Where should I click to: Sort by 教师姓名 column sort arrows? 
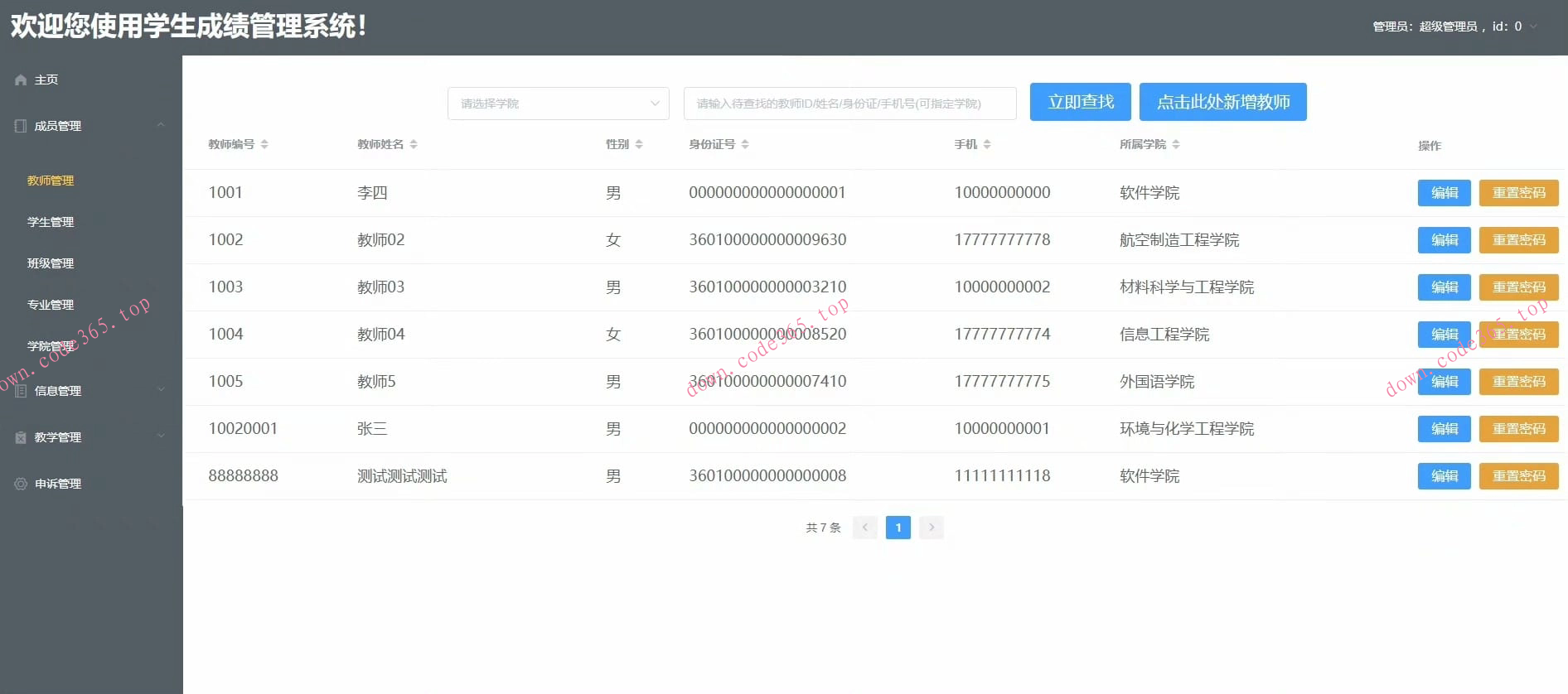(414, 144)
